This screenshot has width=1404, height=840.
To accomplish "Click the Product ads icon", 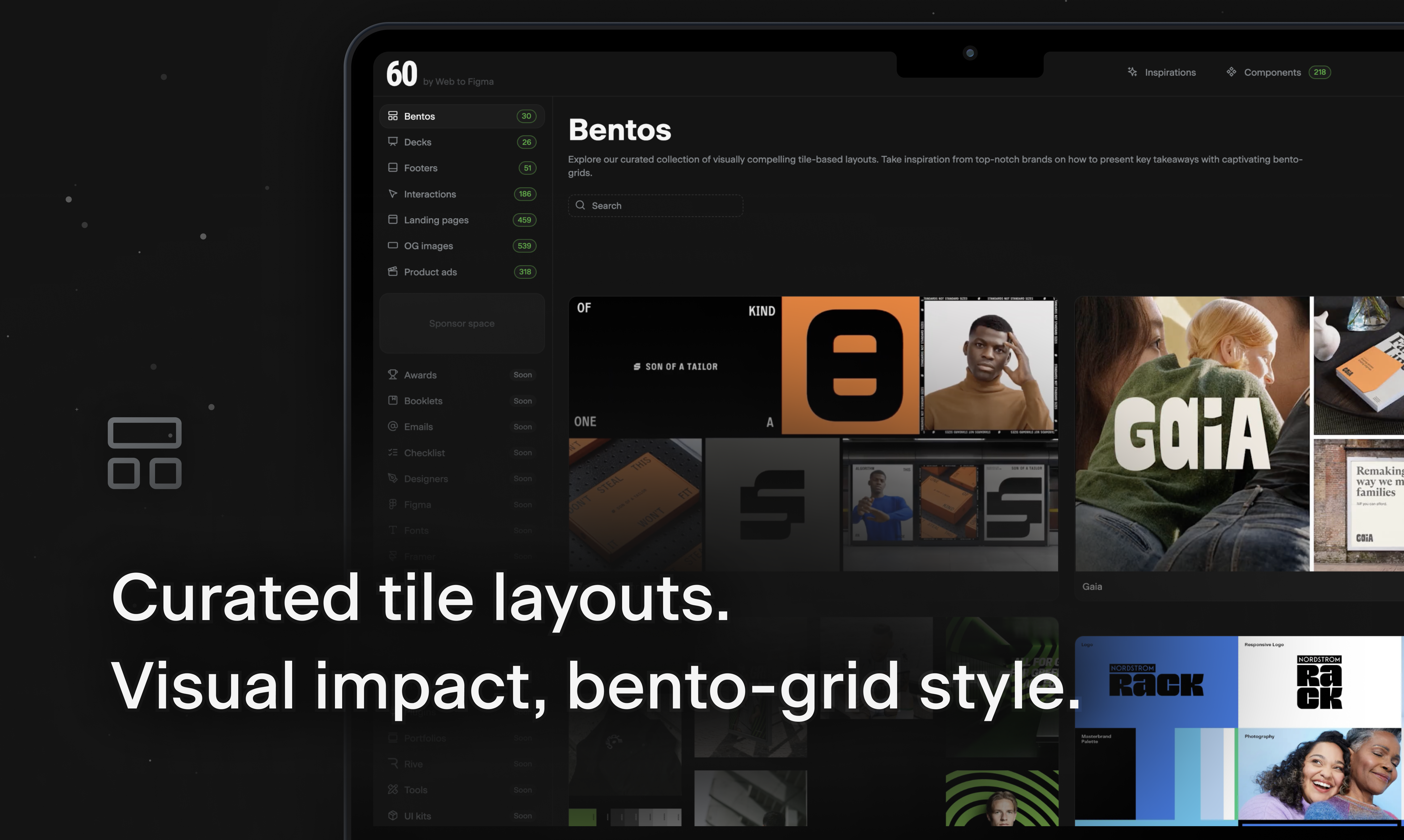I will coord(392,272).
